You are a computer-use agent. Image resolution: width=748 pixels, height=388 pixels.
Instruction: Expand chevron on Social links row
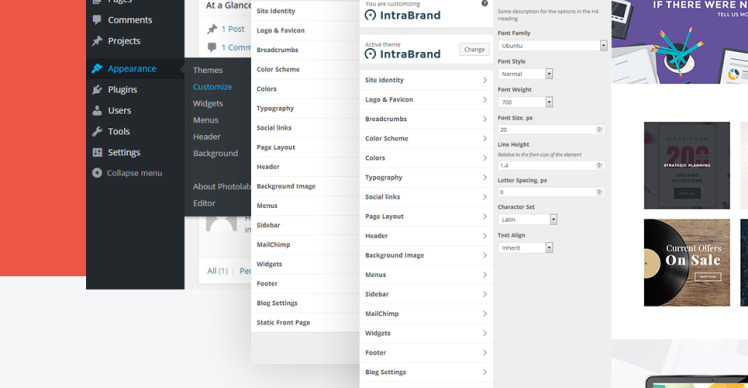pos(485,197)
